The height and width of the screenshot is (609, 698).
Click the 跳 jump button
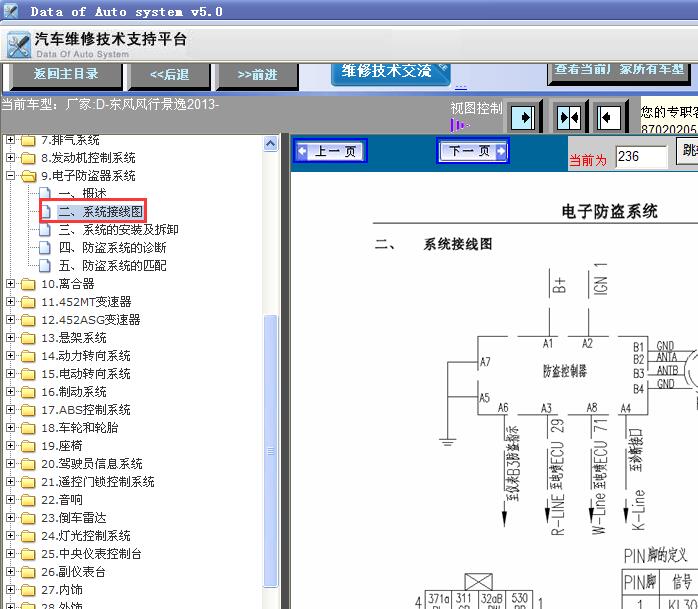(687, 151)
